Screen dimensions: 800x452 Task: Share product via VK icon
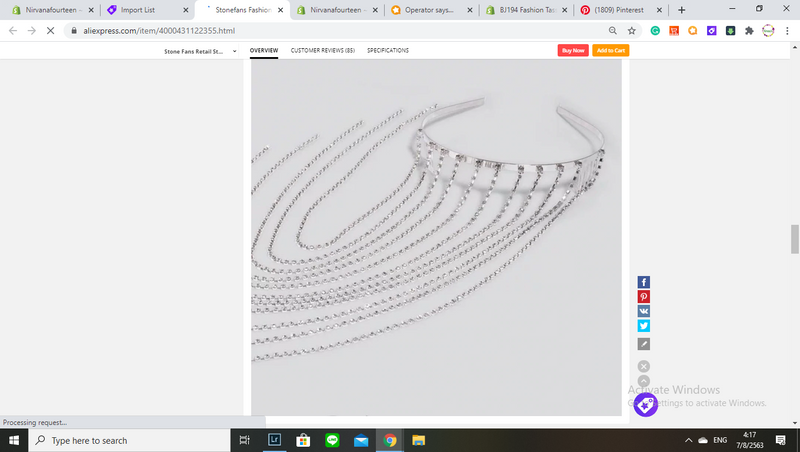[643, 311]
